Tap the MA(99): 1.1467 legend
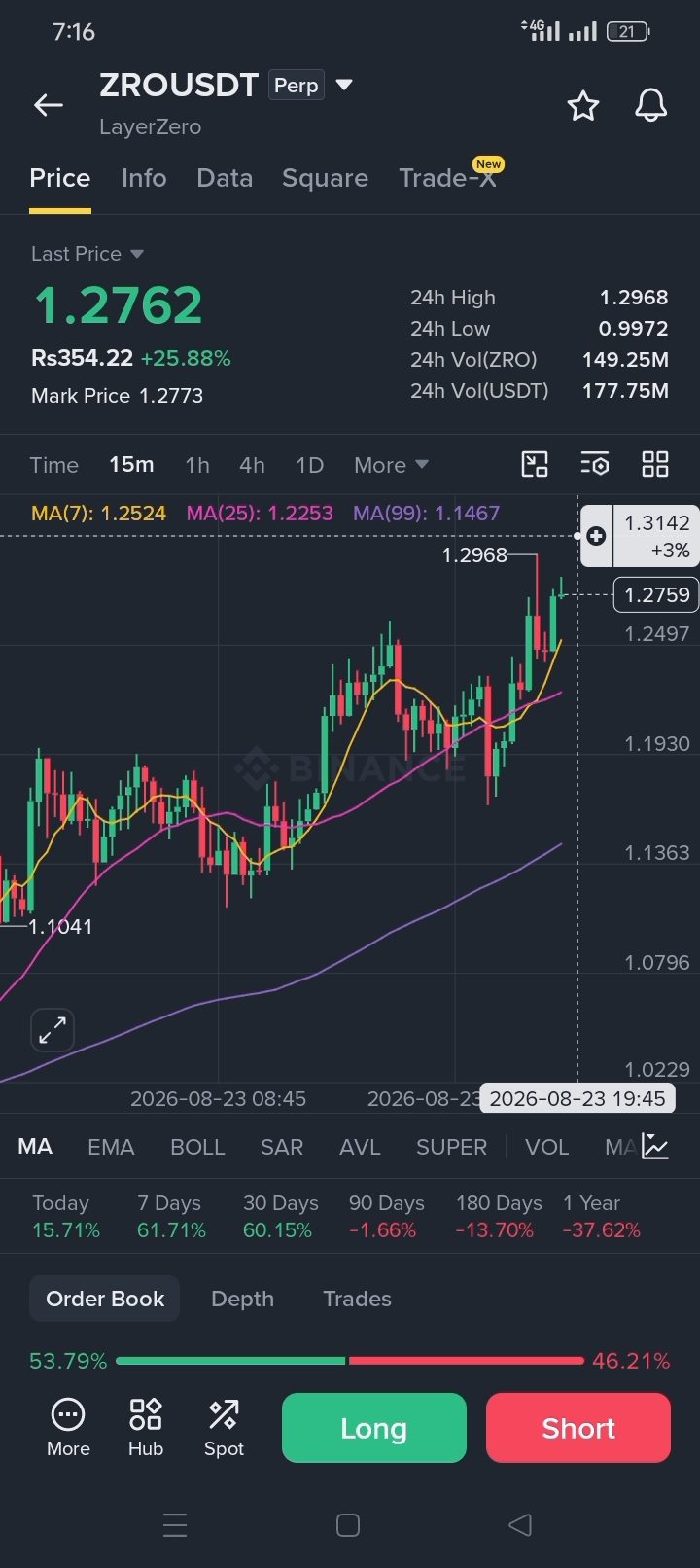The image size is (700, 1568). pyautogui.click(x=426, y=513)
